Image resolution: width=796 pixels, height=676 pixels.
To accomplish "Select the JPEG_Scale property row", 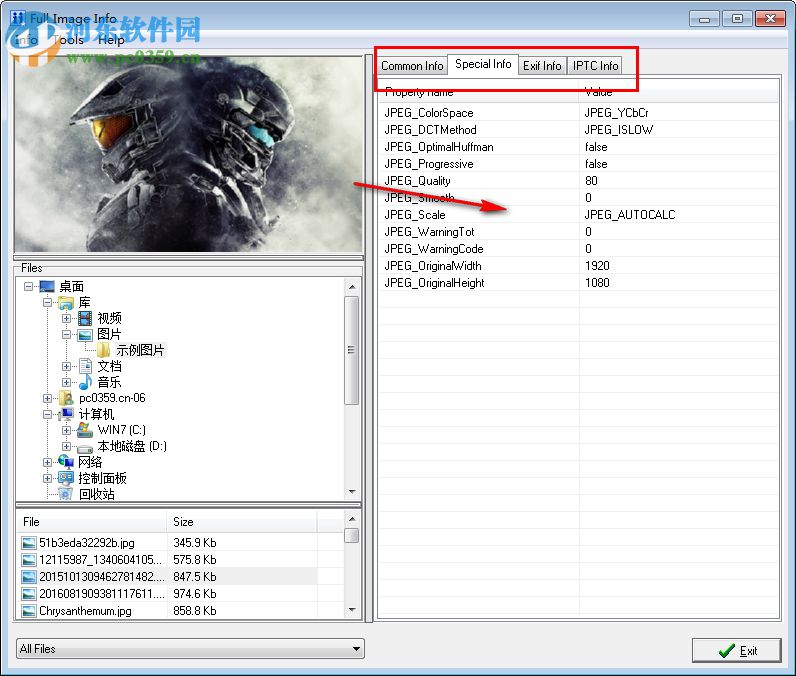I will [x=578, y=215].
